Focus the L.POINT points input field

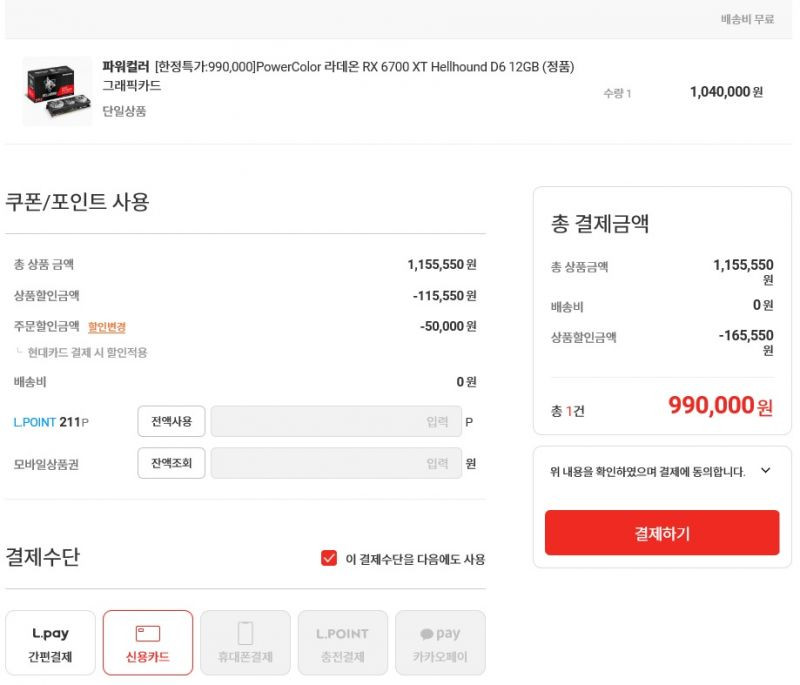coord(336,421)
